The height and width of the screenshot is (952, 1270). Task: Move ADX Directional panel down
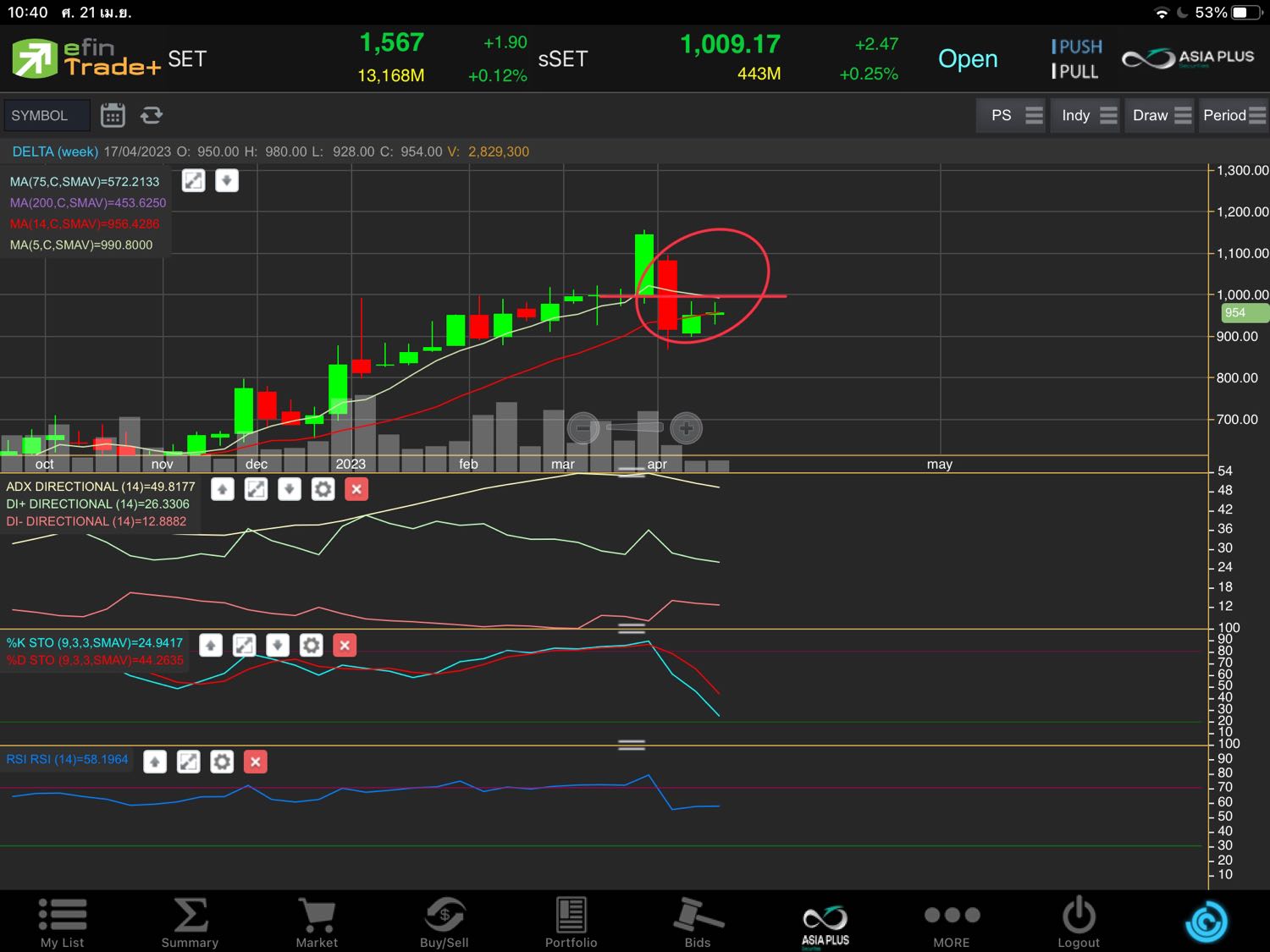pyautogui.click(x=290, y=489)
